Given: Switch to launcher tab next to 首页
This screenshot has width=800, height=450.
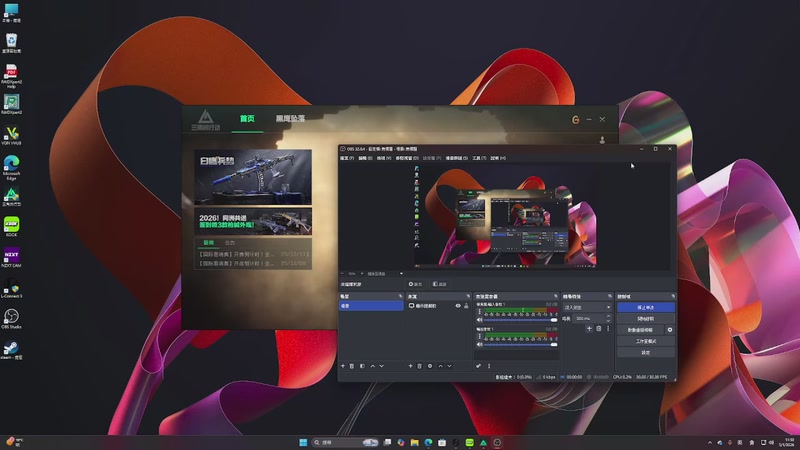Looking at the screenshot, I should point(290,118).
